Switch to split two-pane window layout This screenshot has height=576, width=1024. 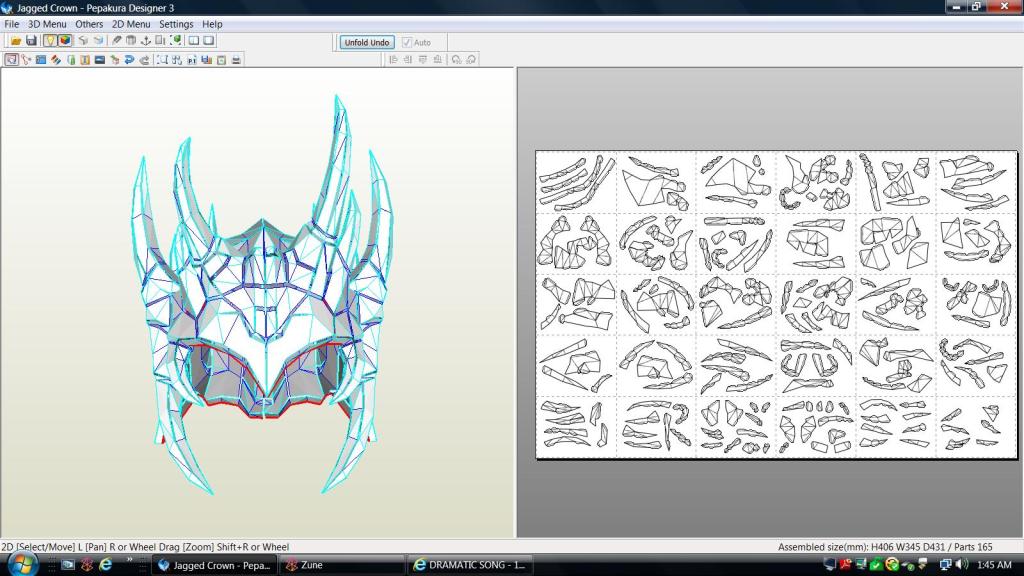pos(194,41)
